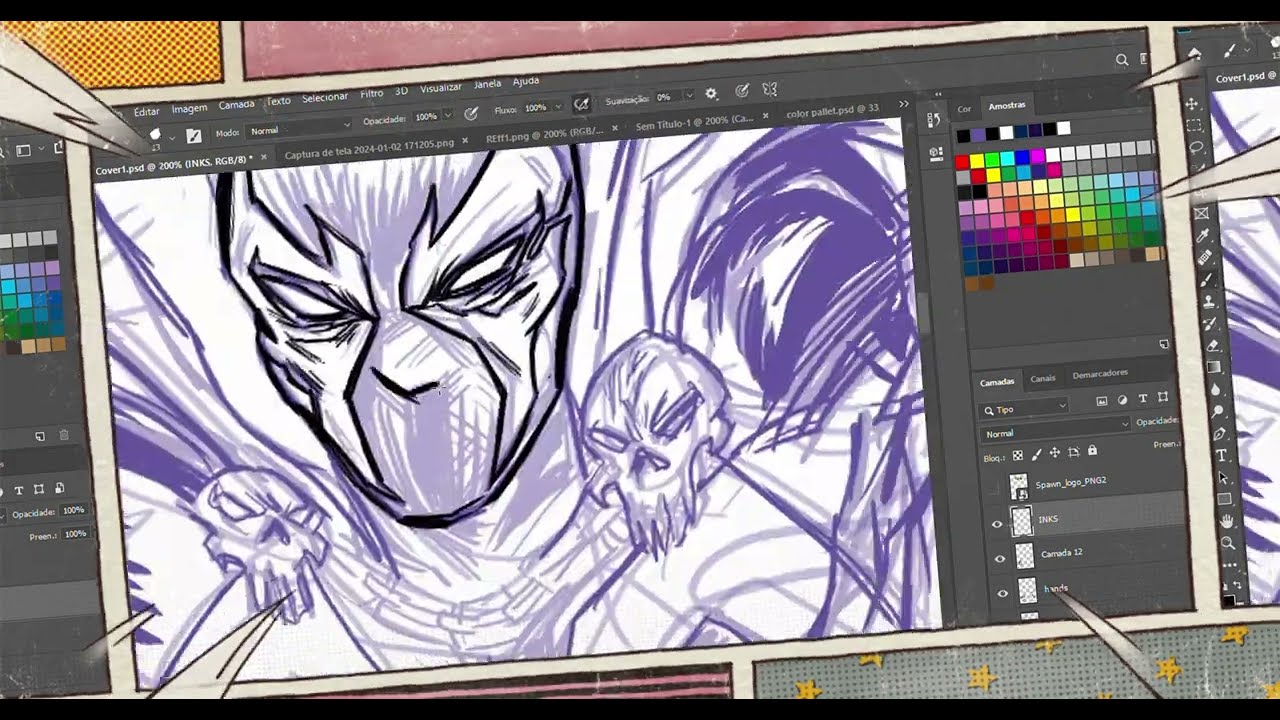Open the History panel icon
Image resolution: width=1280 pixels, height=720 pixels.
[934, 119]
